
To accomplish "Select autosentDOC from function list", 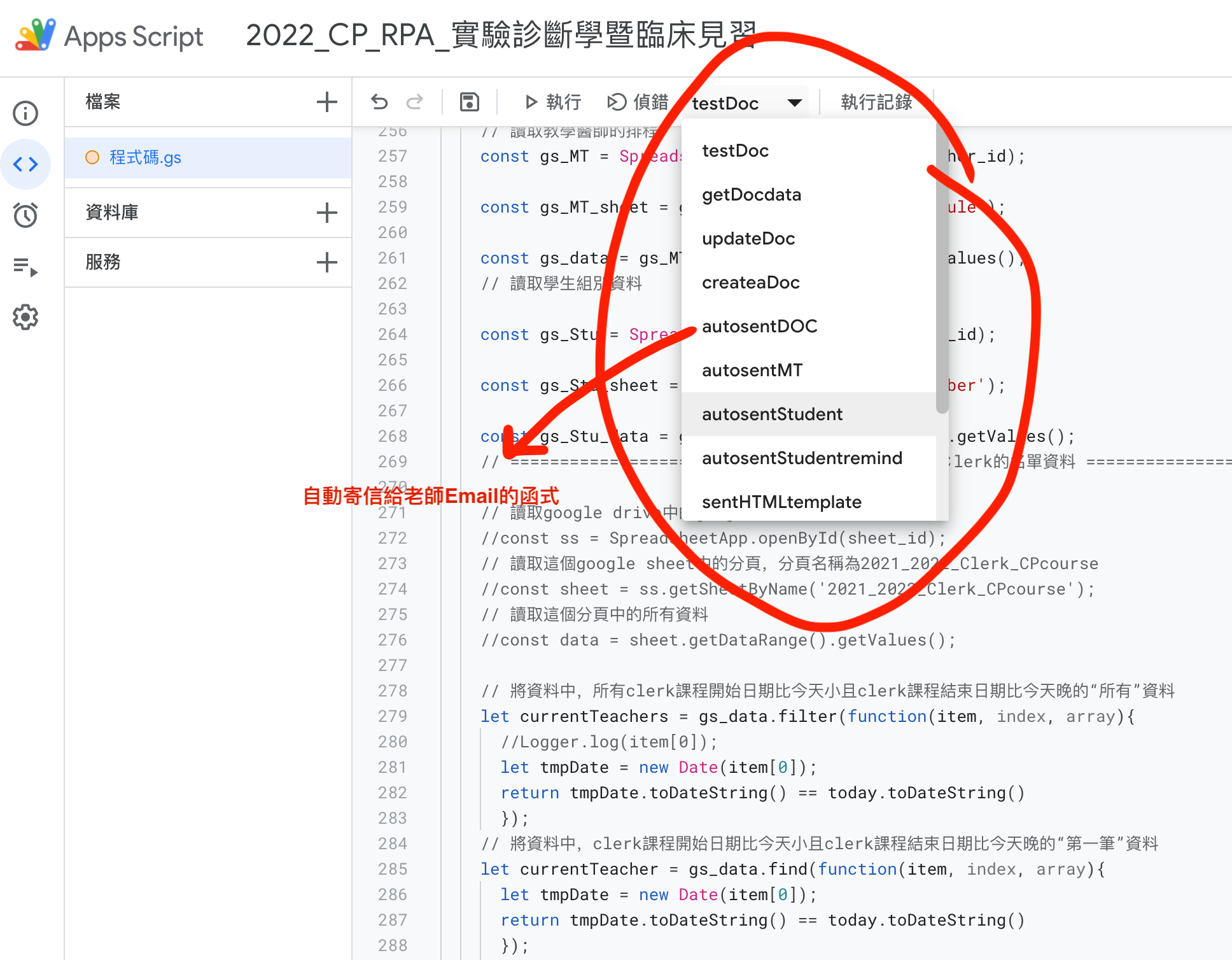I will pyautogui.click(x=759, y=327).
